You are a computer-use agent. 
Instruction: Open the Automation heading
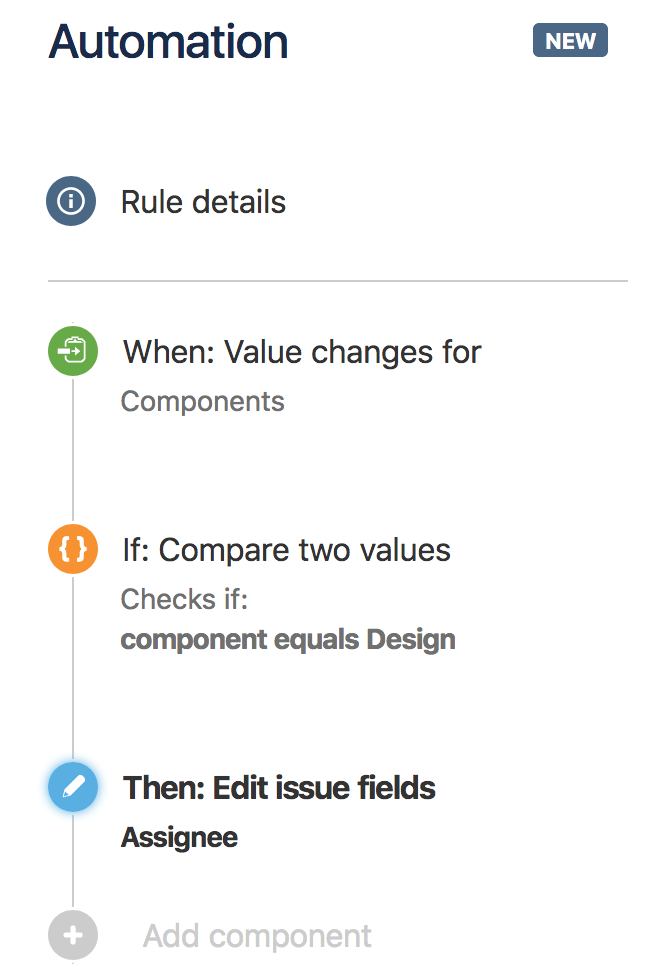point(167,41)
